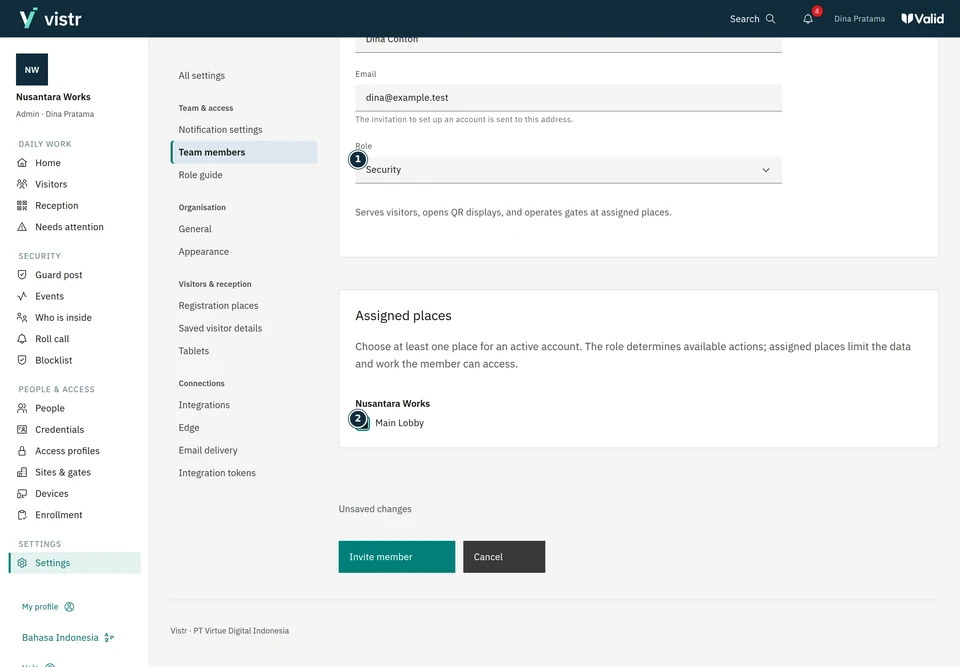Open General organisation settings
The width and height of the screenshot is (960, 667).
click(x=195, y=229)
